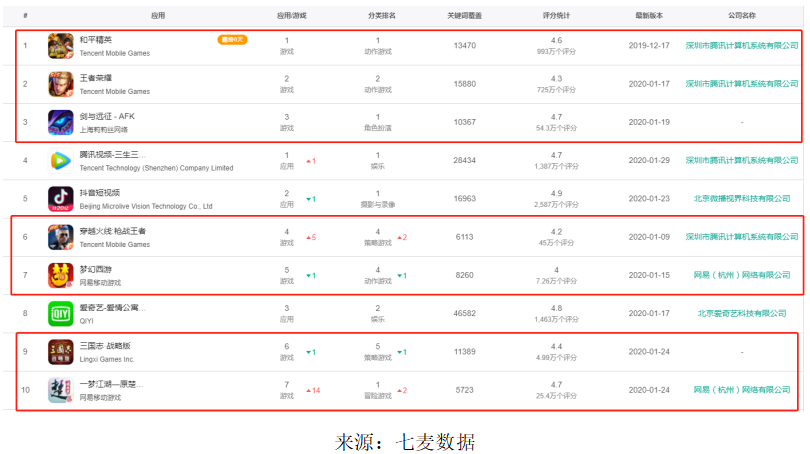The image size is (810, 454).
Task: Open the 一梦江湖 app icon
Action: [60, 390]
